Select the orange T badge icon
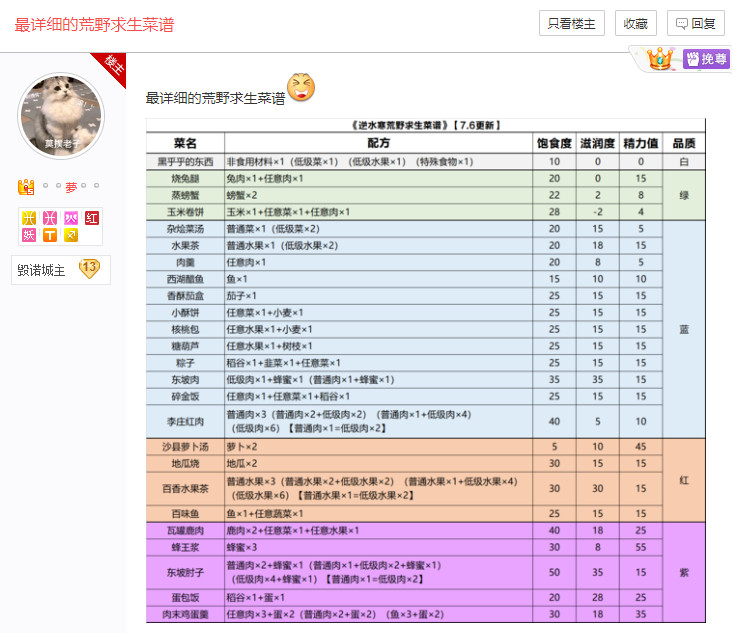The height and width of the screenshot is (633, 732). pyautogui.click(x=49, y=235)
